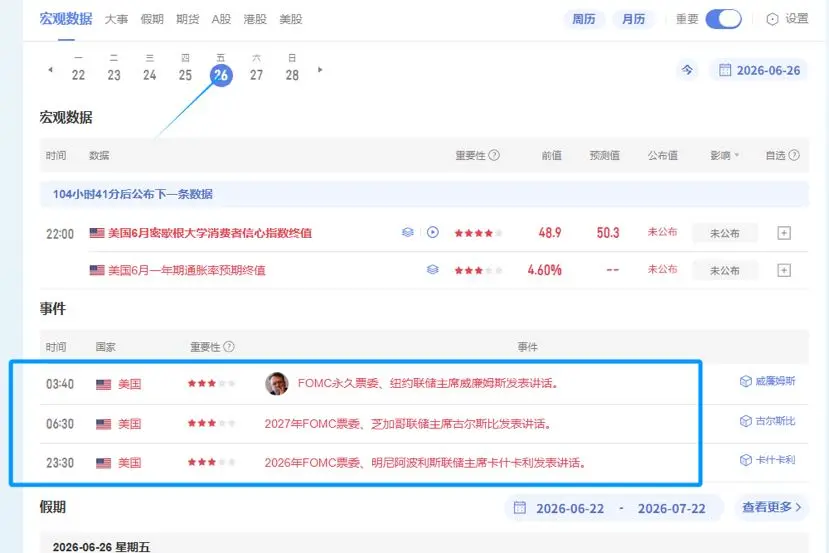Viewport: 829px width, 553px height.
Task: Open the 影响 filter dropdown
Action: click(724, 155)
